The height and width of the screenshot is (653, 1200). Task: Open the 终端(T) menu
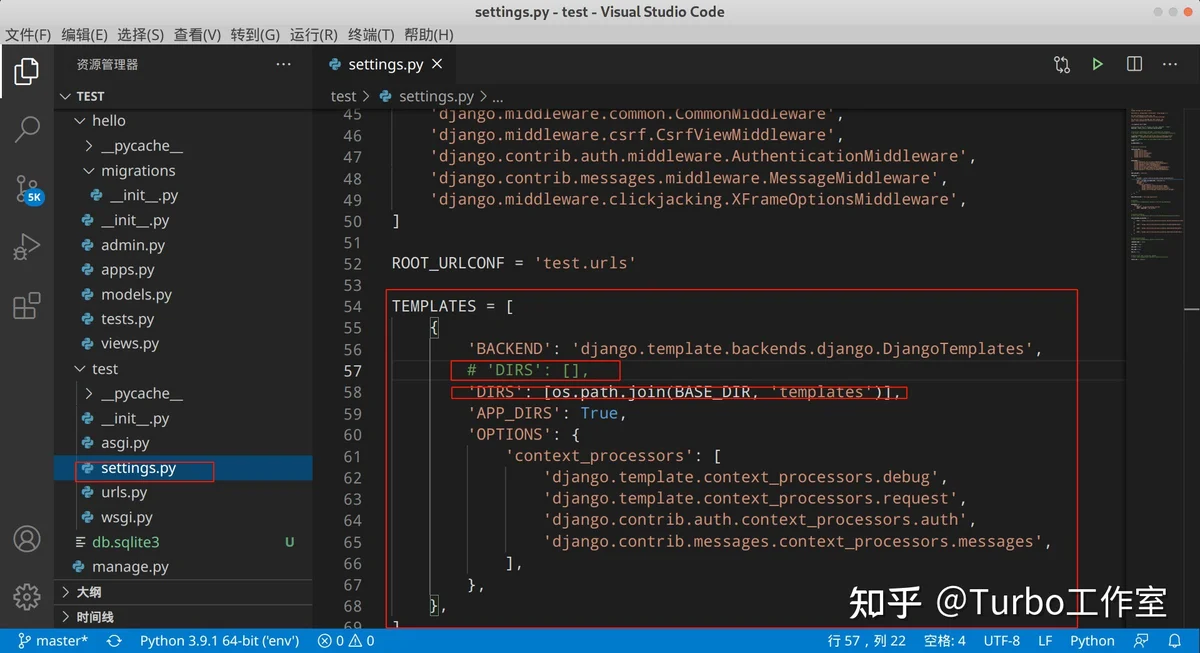[x=371, y=35]
